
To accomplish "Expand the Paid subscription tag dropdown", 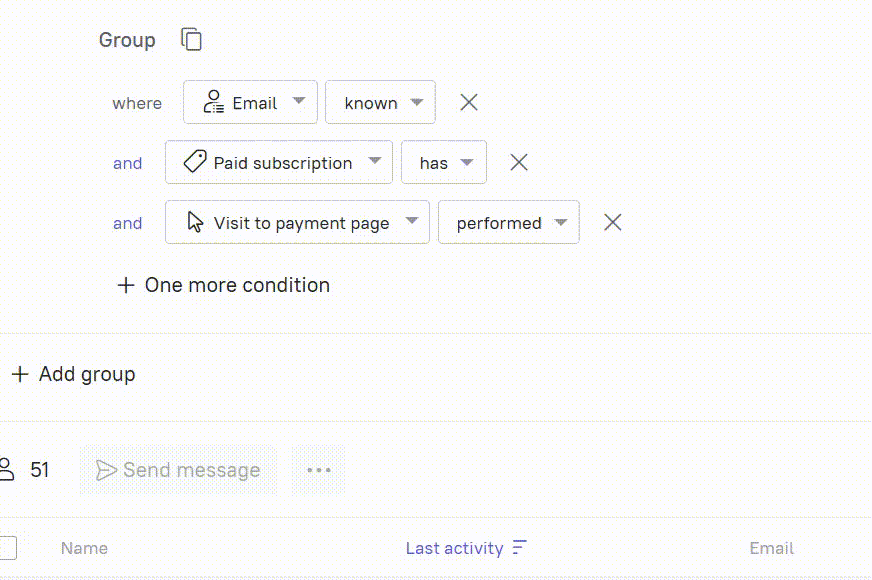I will tap(279, 162).
